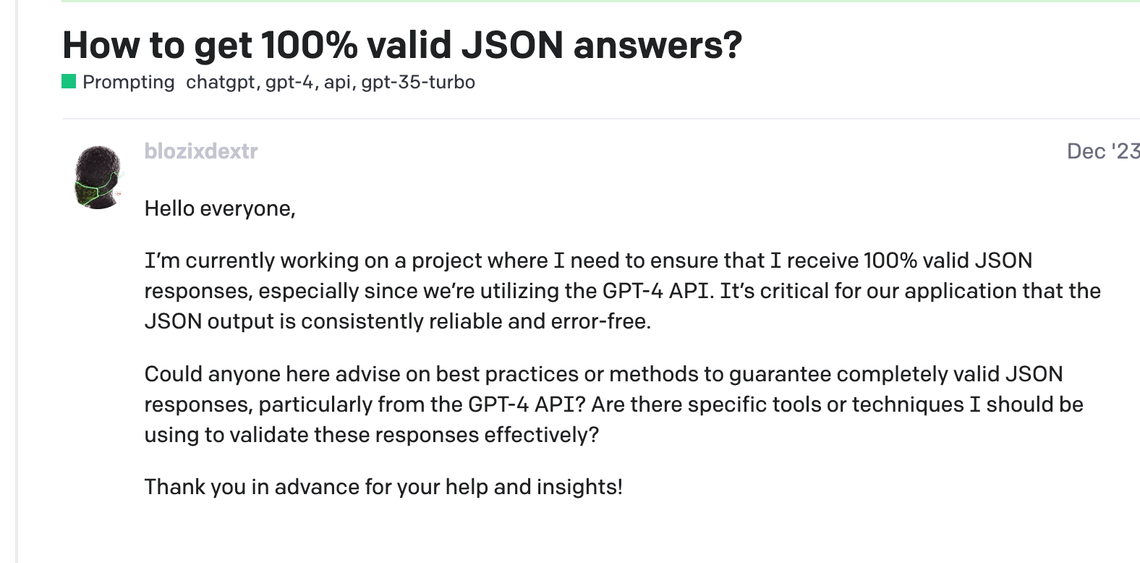
Task: Open blozixdextr's avatar image
Action: point(98,177)
